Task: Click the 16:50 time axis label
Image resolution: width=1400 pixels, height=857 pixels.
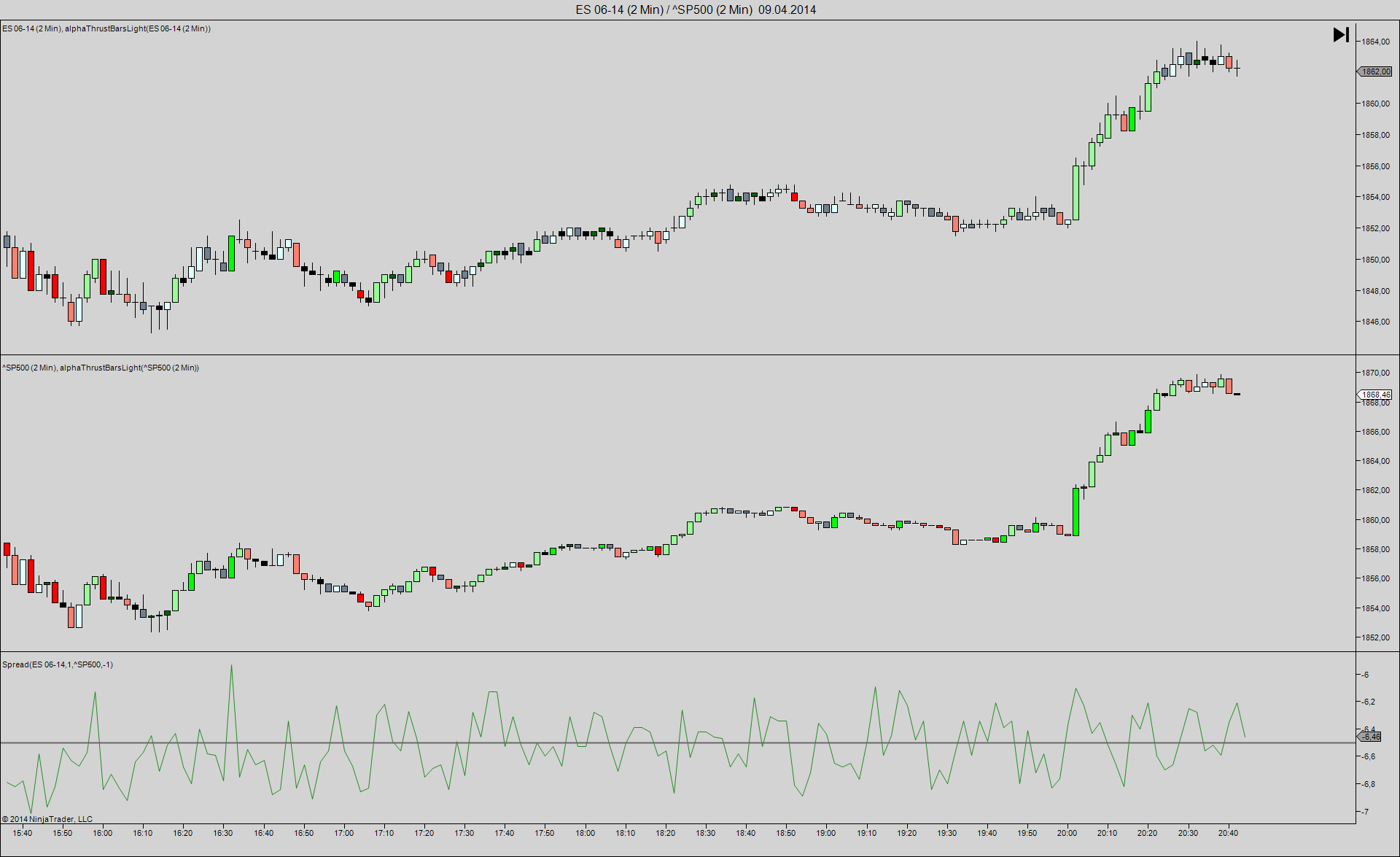Action: click(x=304, y=833)
